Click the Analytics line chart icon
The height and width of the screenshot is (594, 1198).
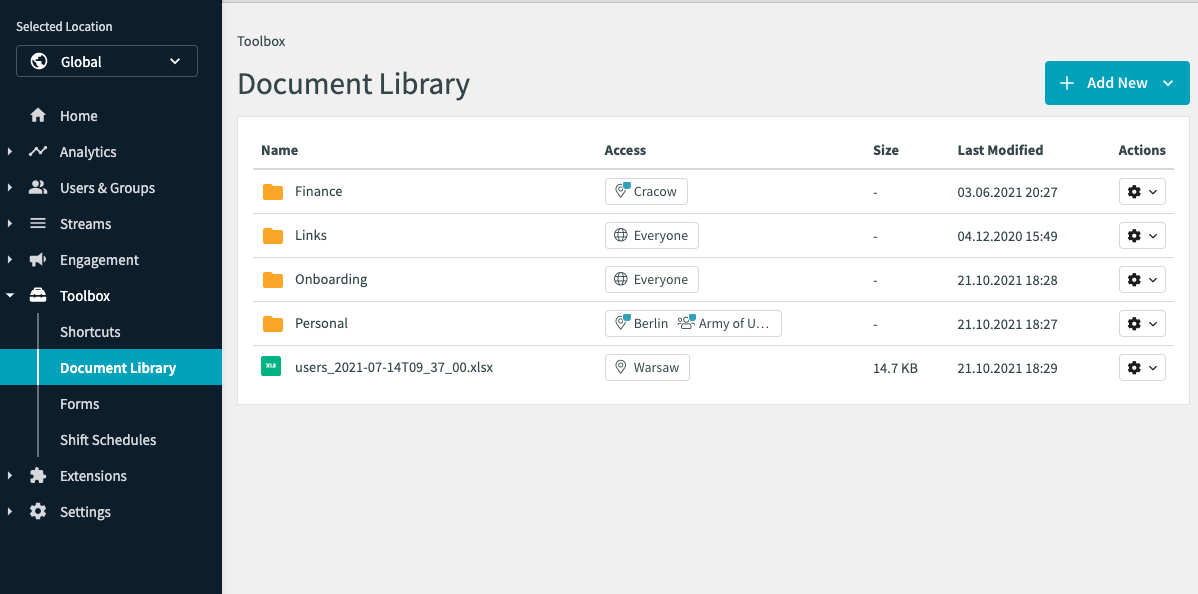(x=37, y=151)
